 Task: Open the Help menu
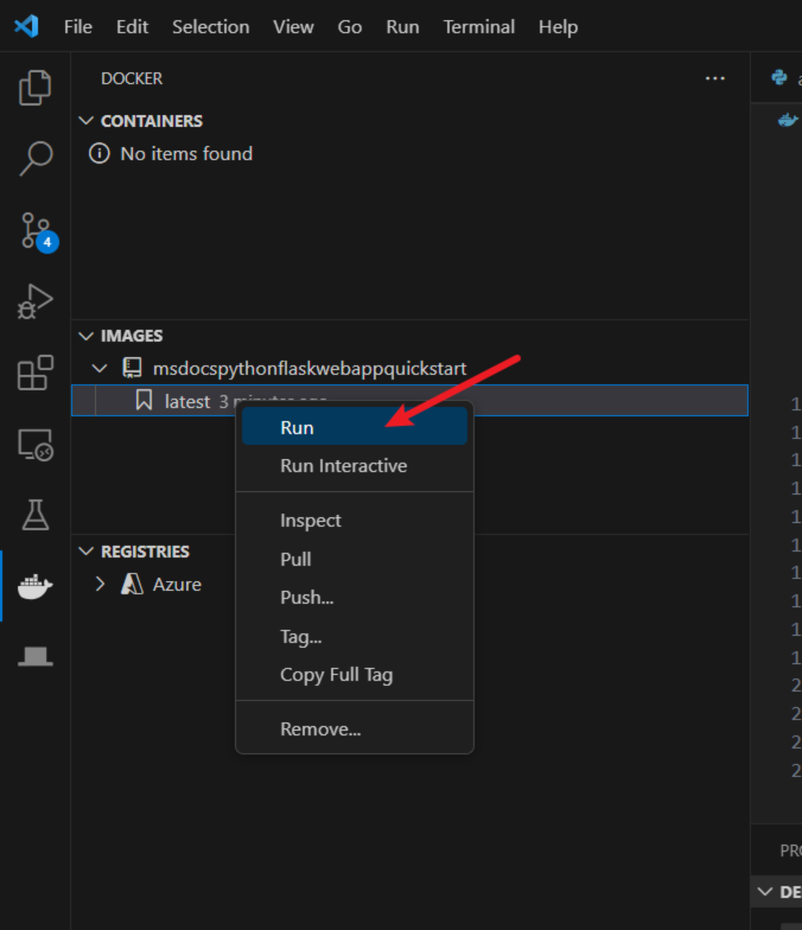click(x=558, y=27)
